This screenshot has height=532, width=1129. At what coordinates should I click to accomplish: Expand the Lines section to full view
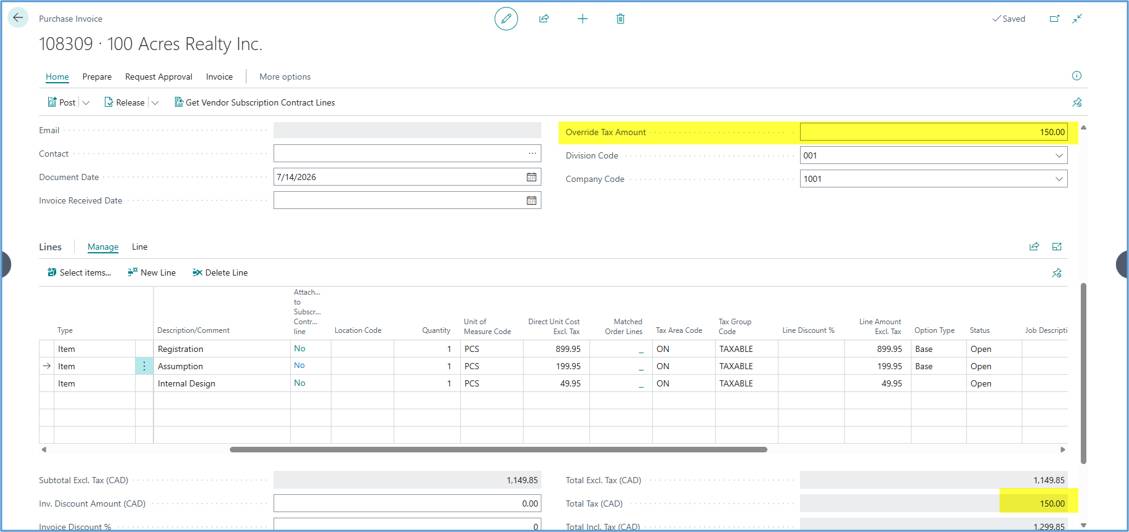(1057, 246)
